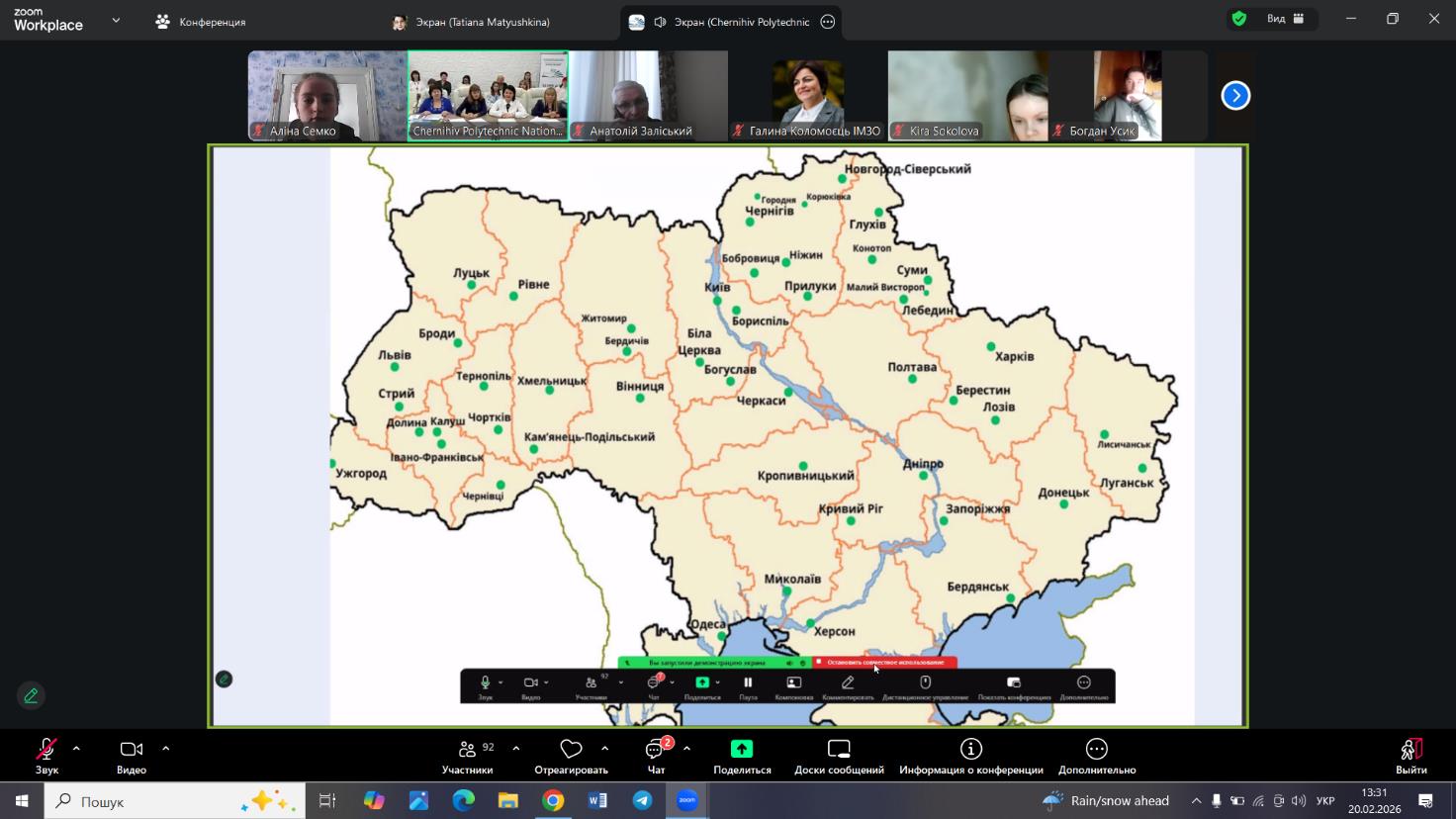
Task: Open the Чат chat panel
Action: 655,756
